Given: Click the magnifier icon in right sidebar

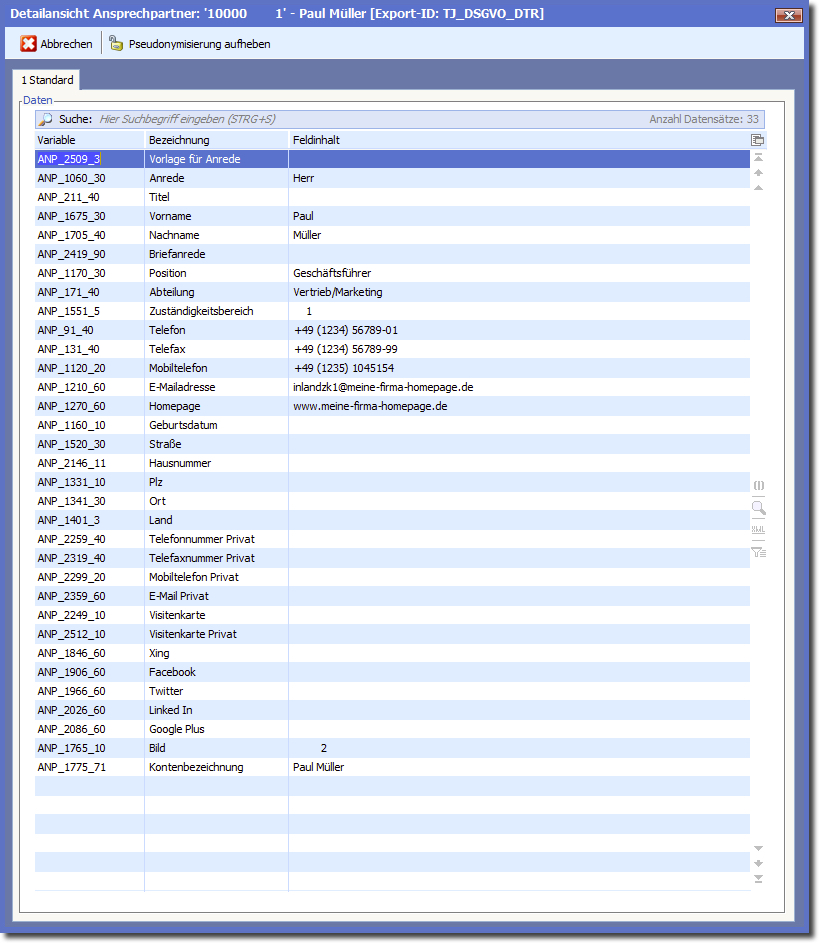Looking at the screenshot, I should click(x=758, y=508).
